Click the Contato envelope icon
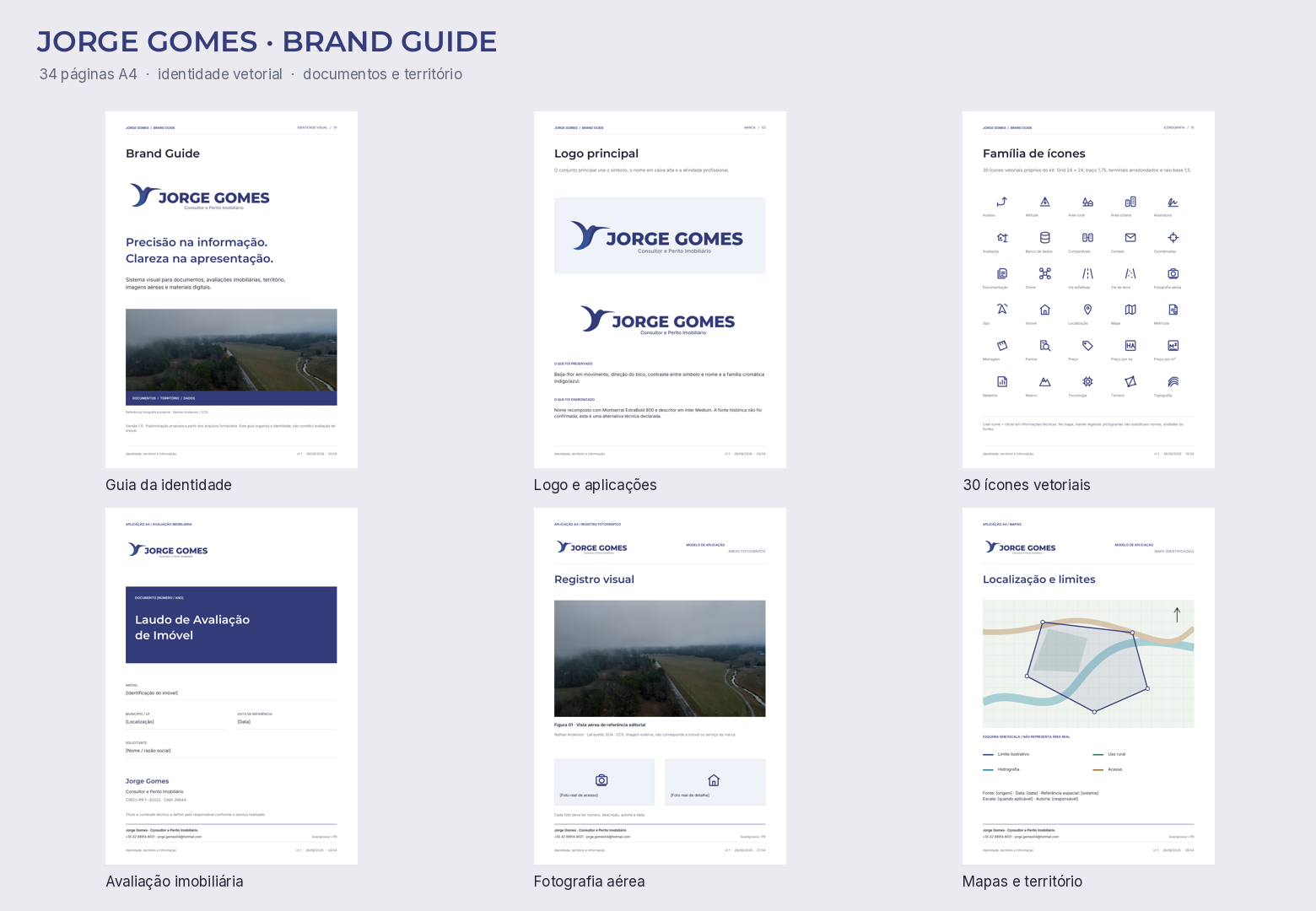1316x911 pixels. click(x=1130, y=238)
